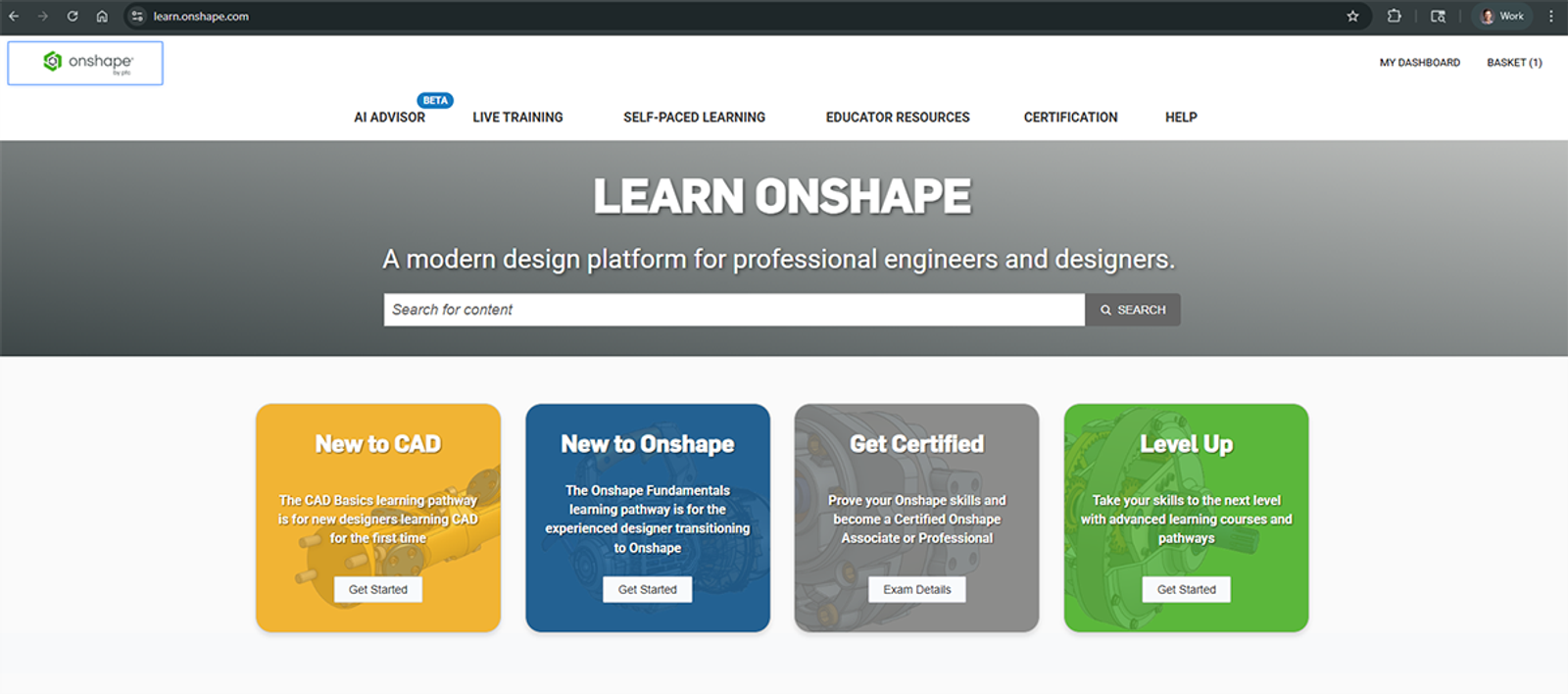Click the LEARN ONSHAPE heading
This screenshot has width=1568, height=694.
pyautogui.click(x=782, y=196)
